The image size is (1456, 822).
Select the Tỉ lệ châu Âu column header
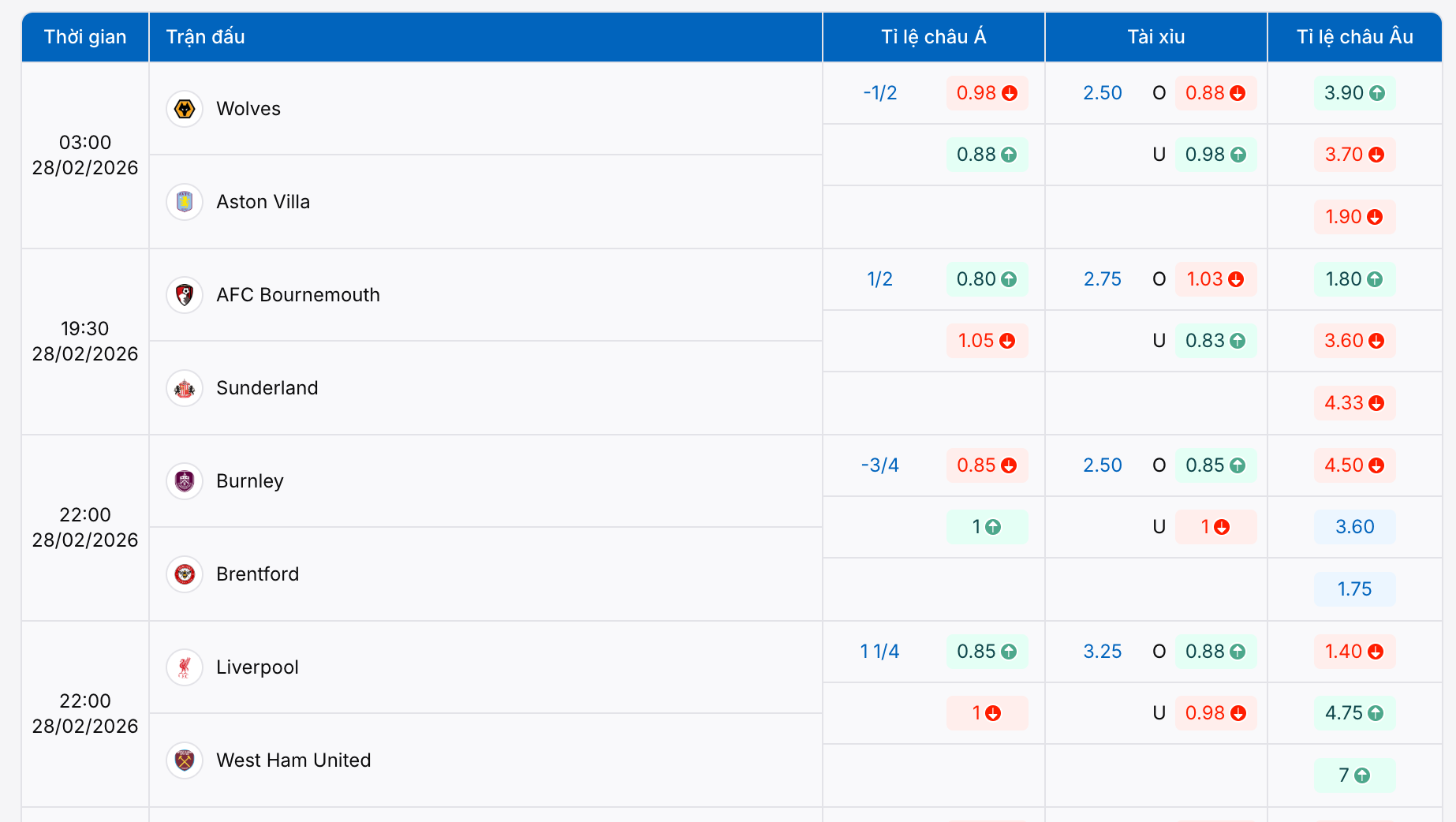1354,37
